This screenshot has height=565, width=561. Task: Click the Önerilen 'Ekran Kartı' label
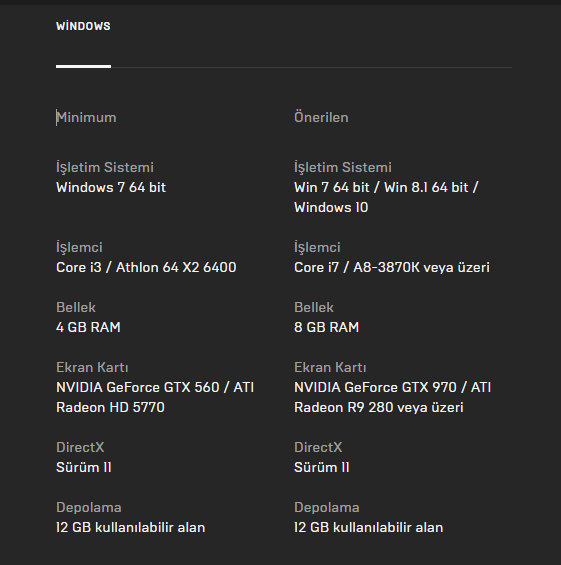point(330,368)
